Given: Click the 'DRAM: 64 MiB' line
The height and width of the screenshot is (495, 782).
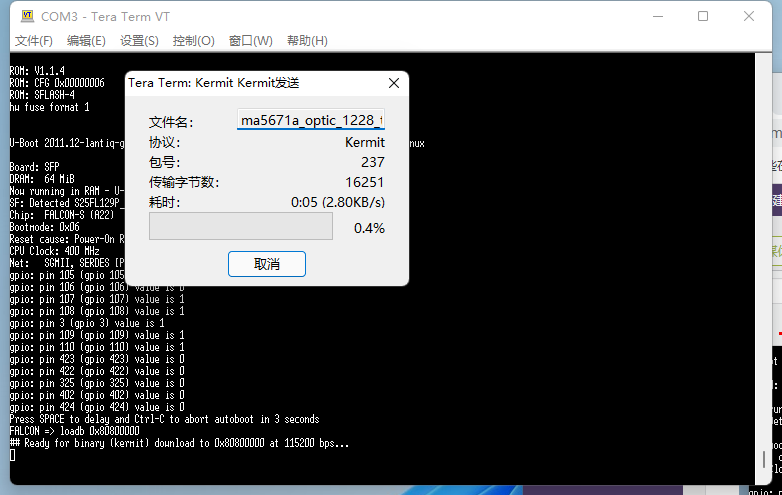Looking at the screenshot, I should coord(42,179).
